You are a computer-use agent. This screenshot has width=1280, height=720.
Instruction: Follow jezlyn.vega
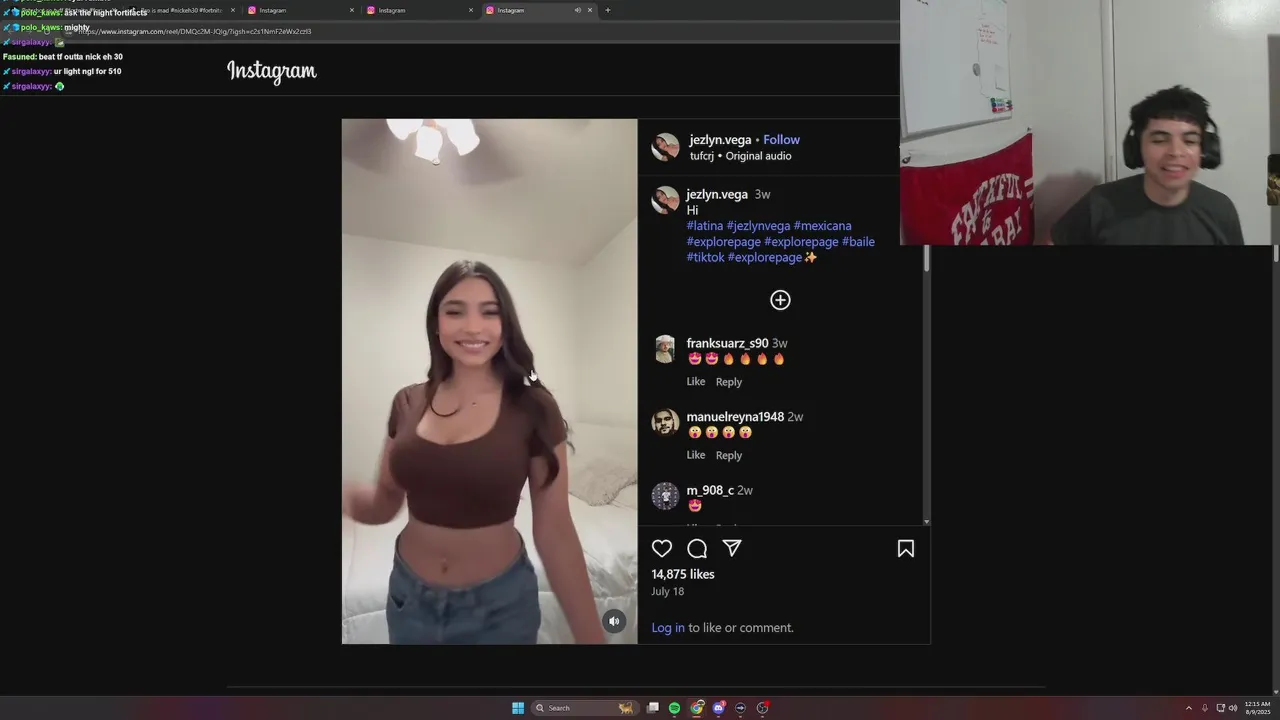[781, 140]
